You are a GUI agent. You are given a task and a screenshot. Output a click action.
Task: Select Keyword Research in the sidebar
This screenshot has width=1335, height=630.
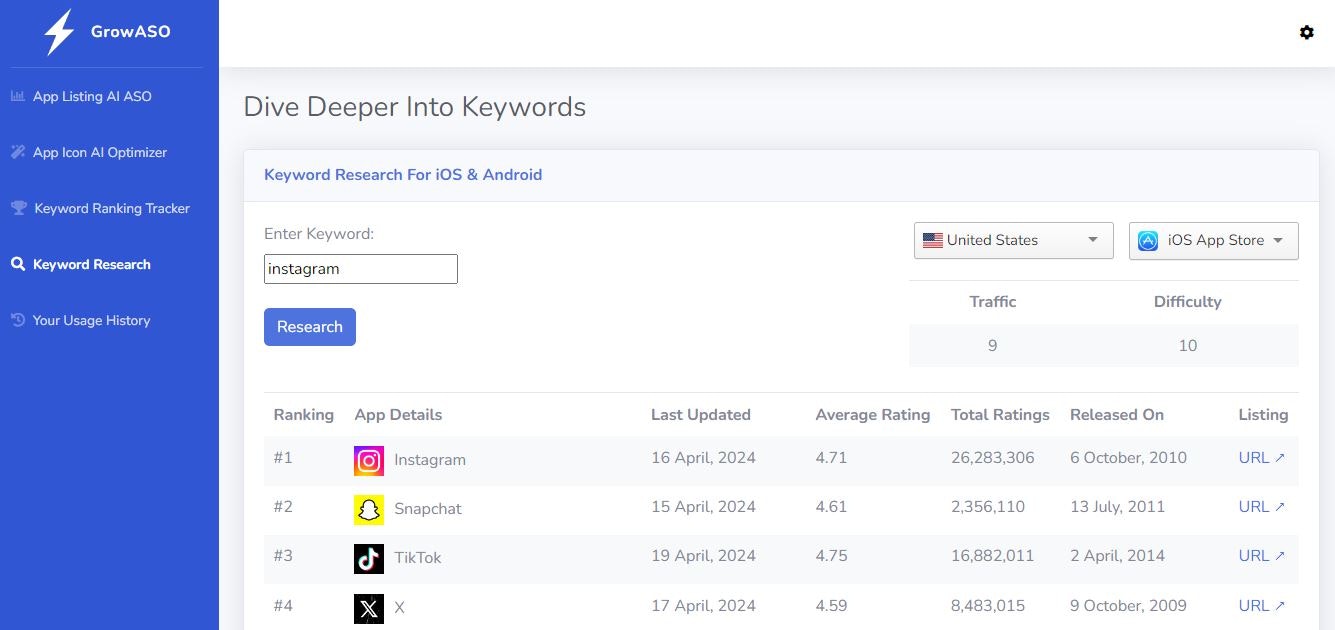[92, 264]
